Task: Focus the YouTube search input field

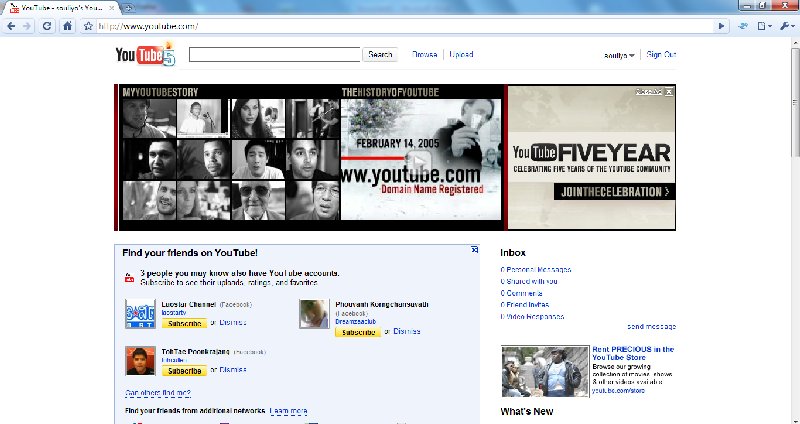Action: tap(274, 55)
